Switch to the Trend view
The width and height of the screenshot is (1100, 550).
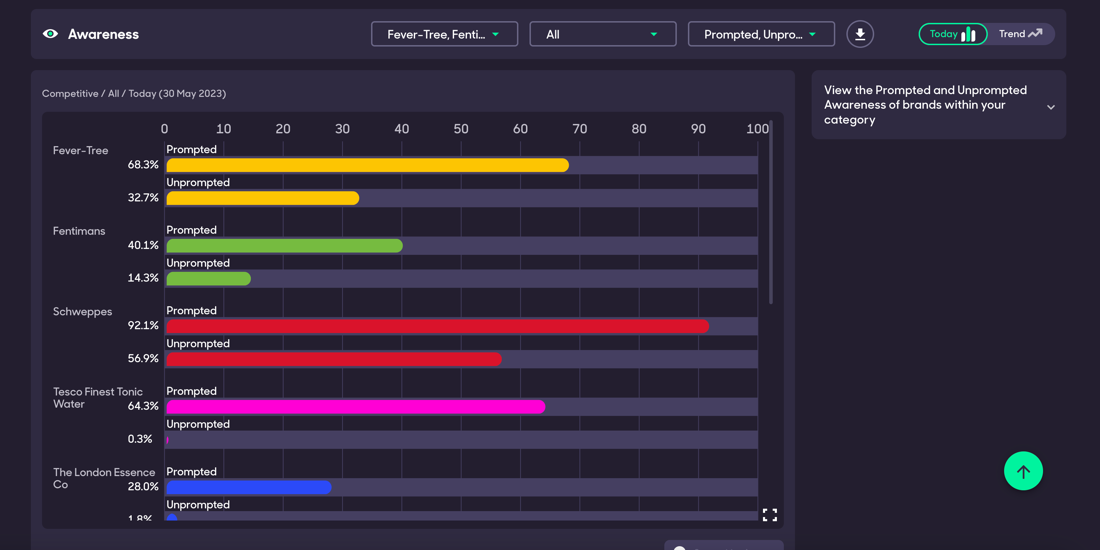point(1020,34)
